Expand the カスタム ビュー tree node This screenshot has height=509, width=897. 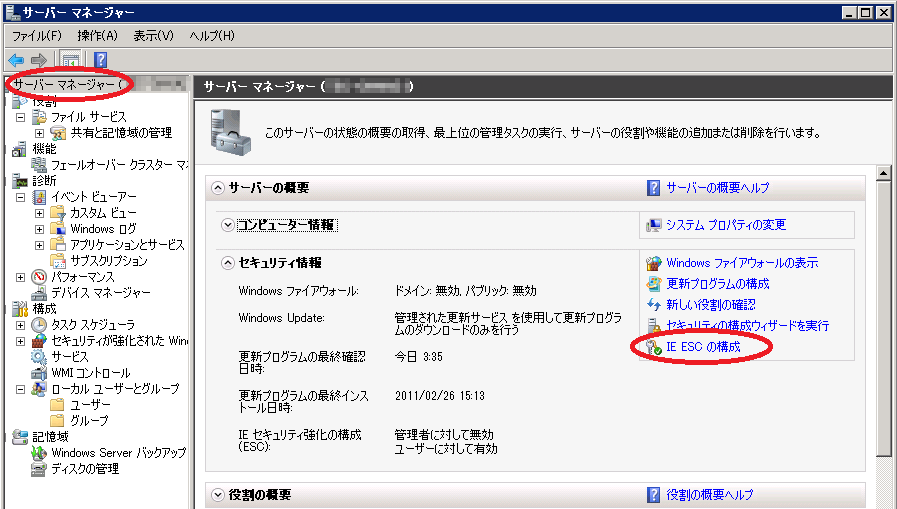39,213
